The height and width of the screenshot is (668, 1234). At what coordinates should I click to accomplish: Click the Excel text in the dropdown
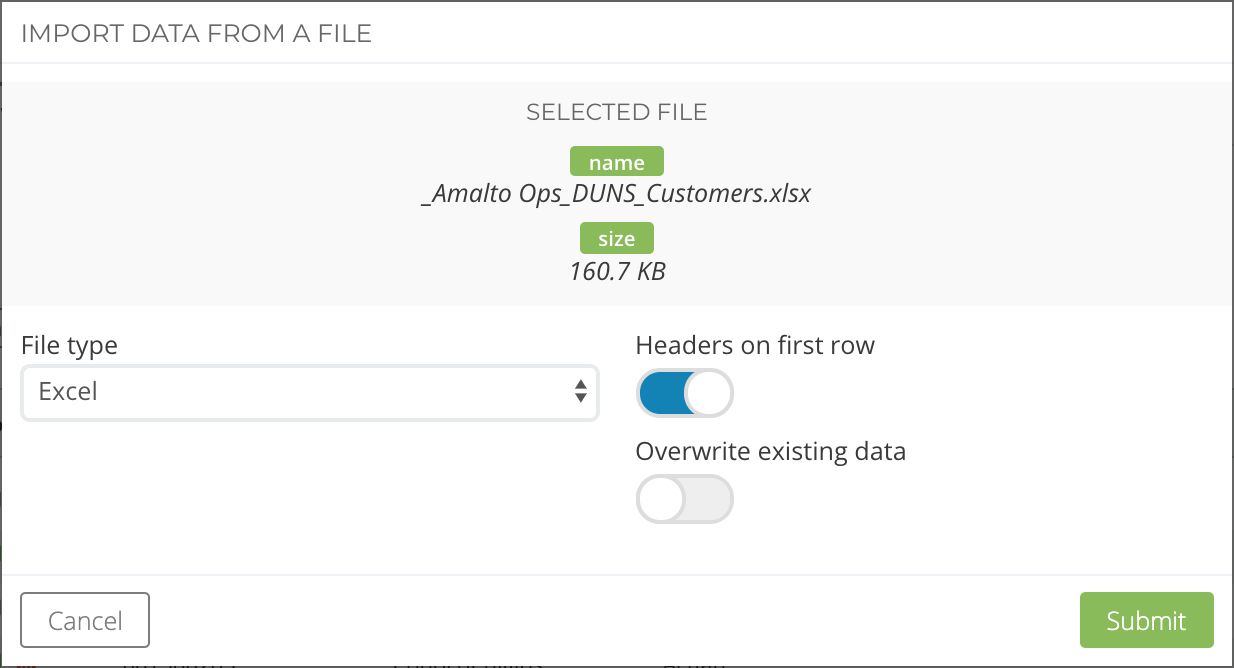click(67, 392)
